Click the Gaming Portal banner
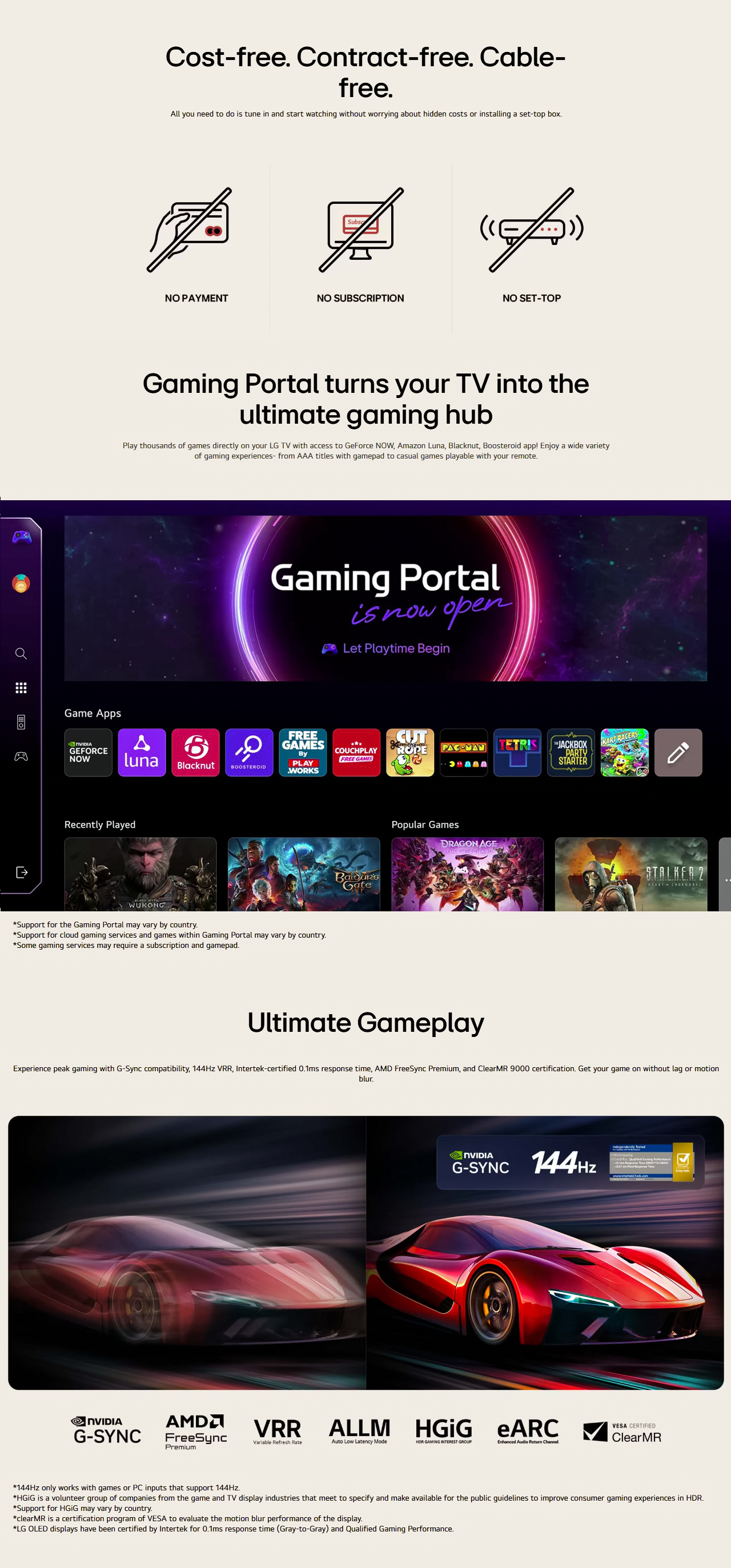Viewport: 731px width, 1568px height. (x=386, y=598)
